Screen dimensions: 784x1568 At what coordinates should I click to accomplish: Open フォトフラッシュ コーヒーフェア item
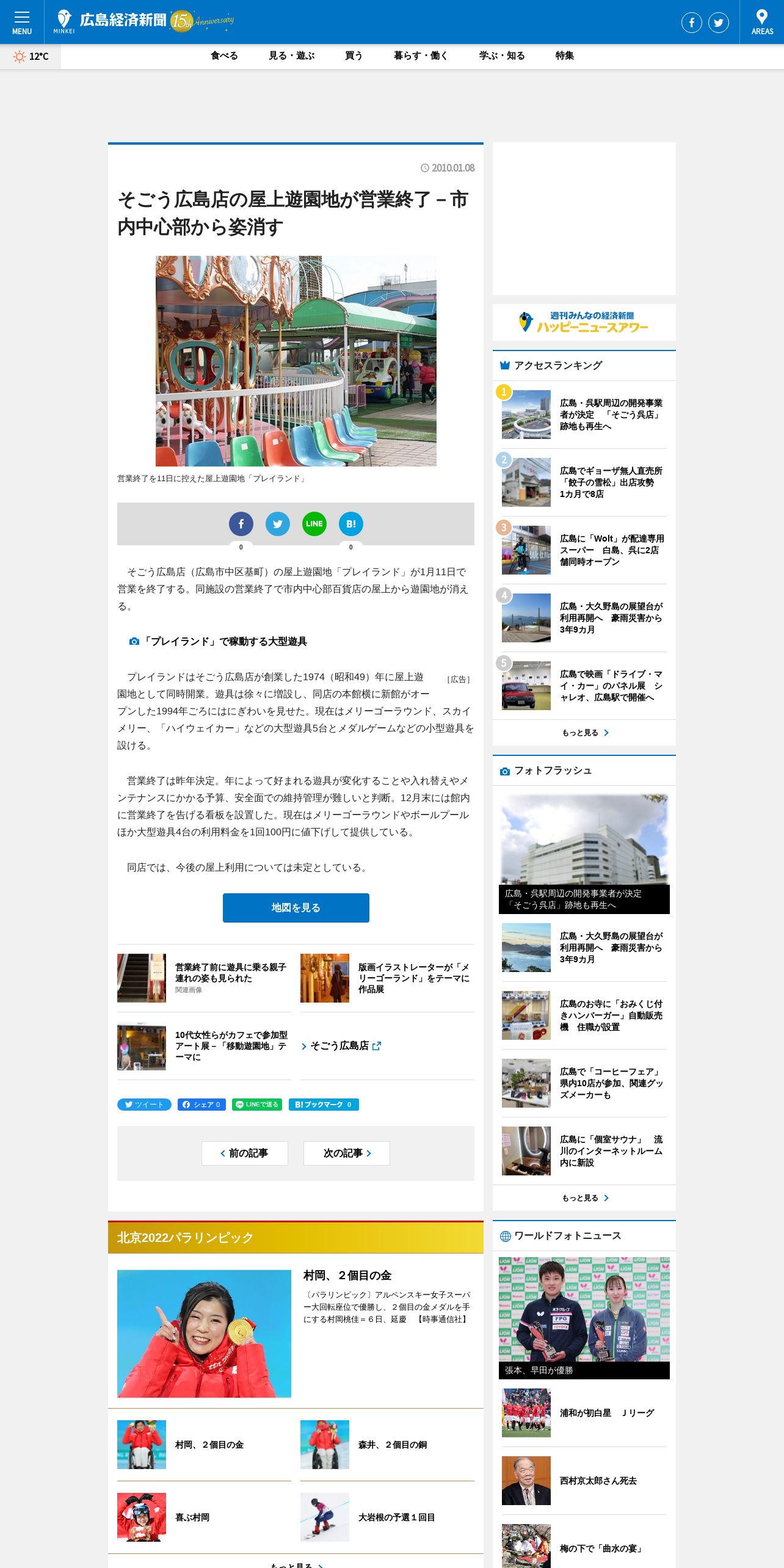(x=584, y=1083)
